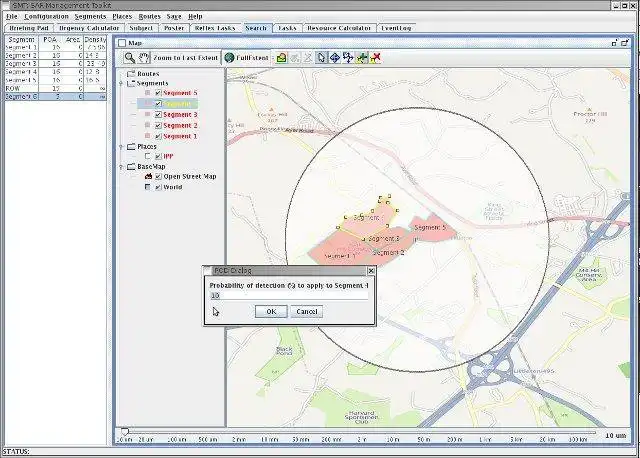Screen dimensions: 640x458
Task: Click the Segments folder icon in layer tree
Action: [131, 83]
